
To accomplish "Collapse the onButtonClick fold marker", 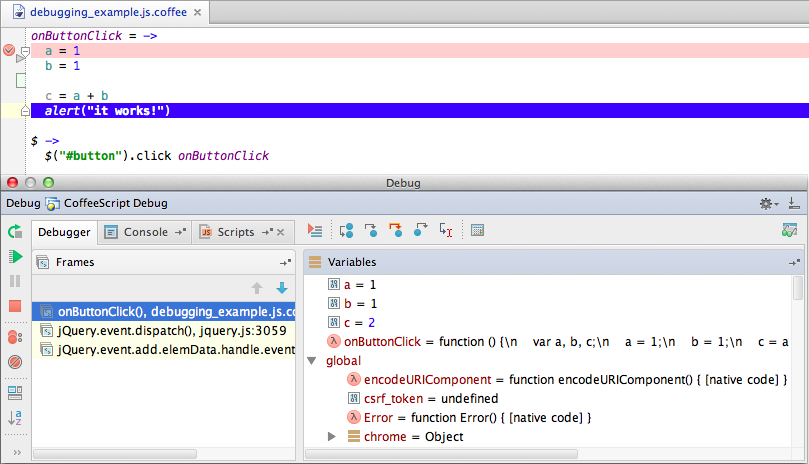I will point(25,51).
